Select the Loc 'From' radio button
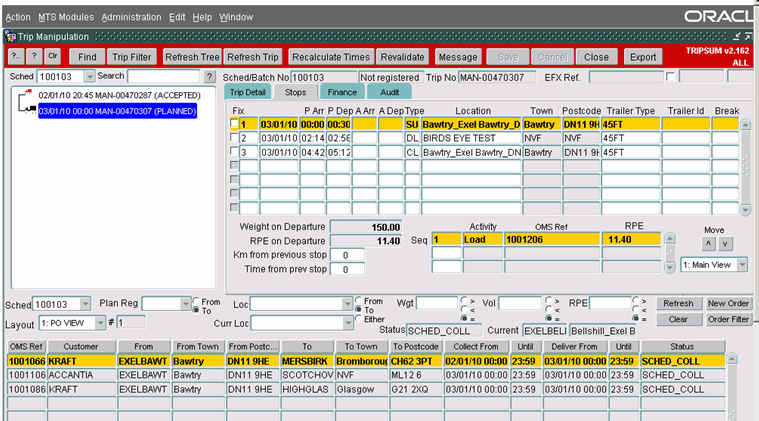 (359, 301)
